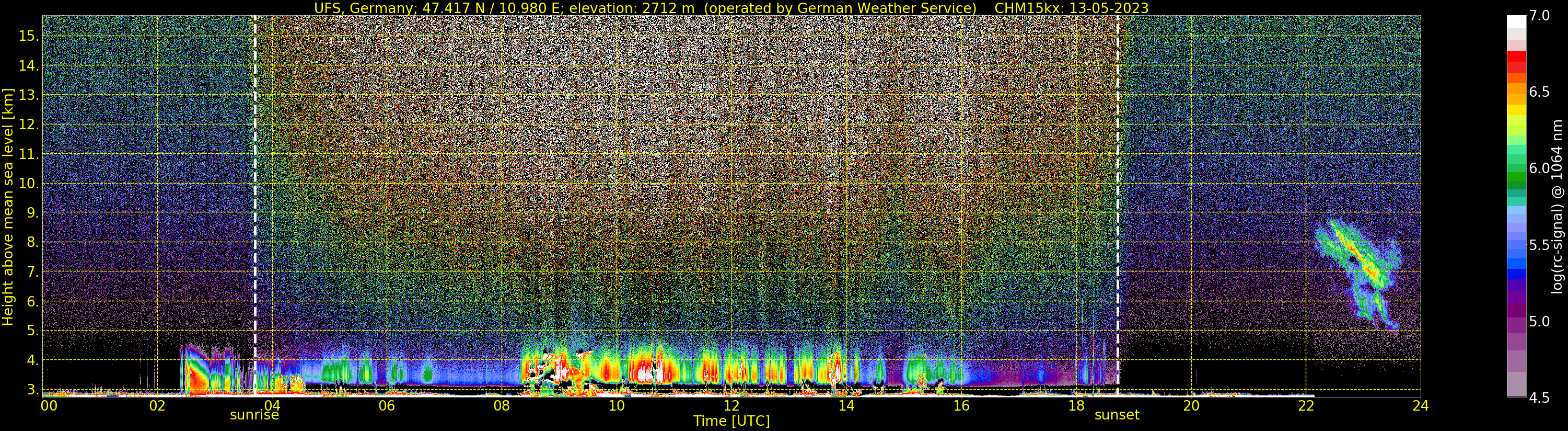This screenshot has height=431, width=1568.
Task: Click the '14' time tick label
Action: click(846, 405)
